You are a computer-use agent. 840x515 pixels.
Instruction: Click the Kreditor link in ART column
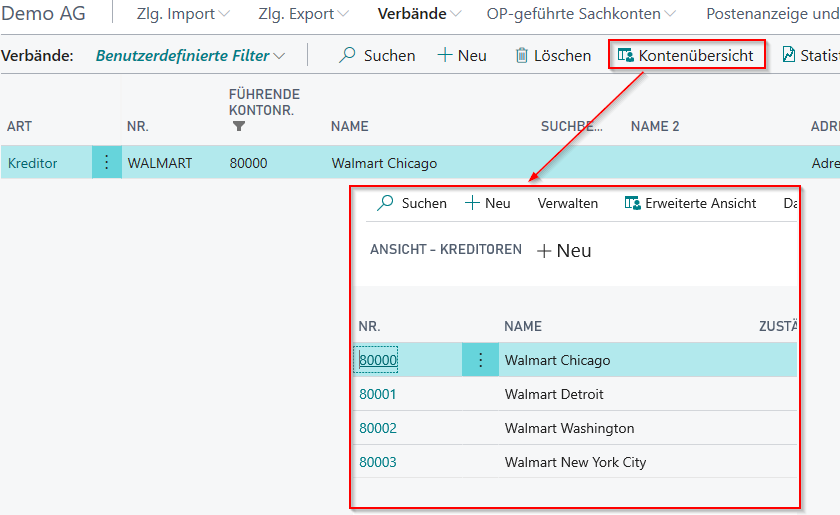(32, 163)
